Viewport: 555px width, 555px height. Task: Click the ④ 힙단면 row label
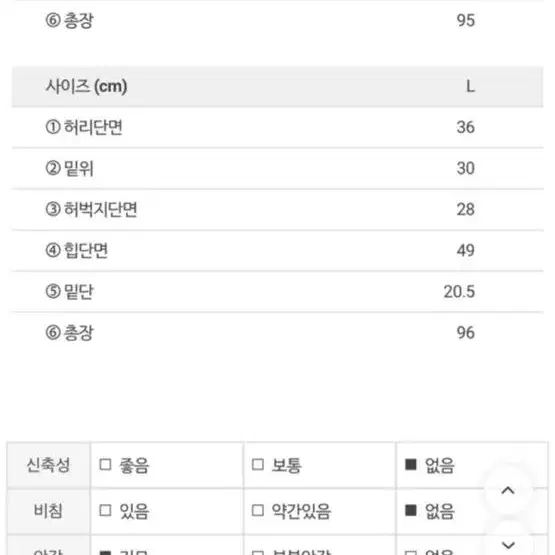coord(76,250)
